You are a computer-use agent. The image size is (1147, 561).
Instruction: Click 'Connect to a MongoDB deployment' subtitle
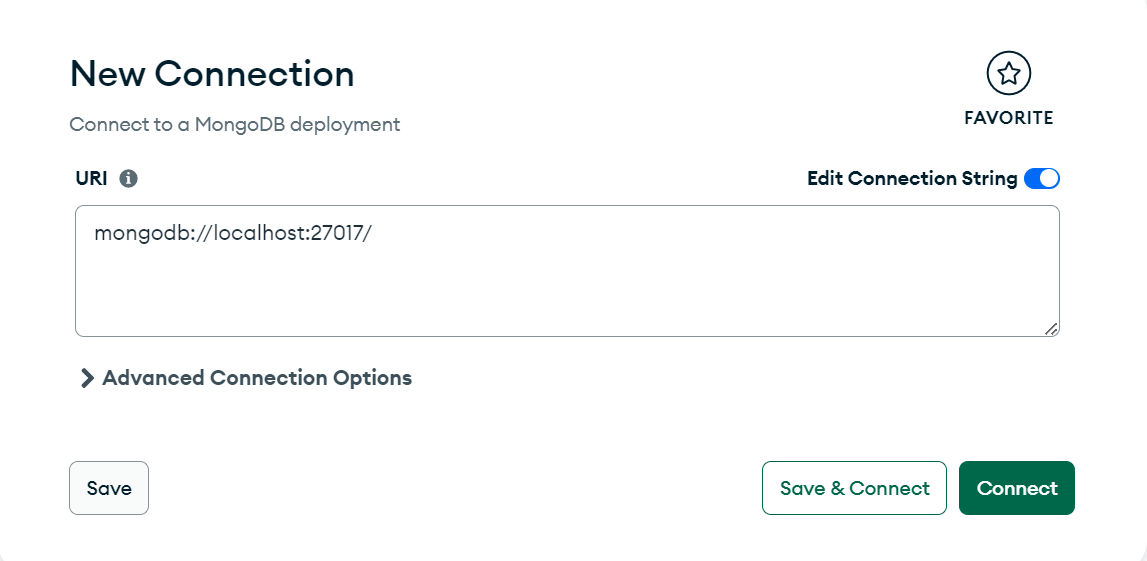click(235, 125)
